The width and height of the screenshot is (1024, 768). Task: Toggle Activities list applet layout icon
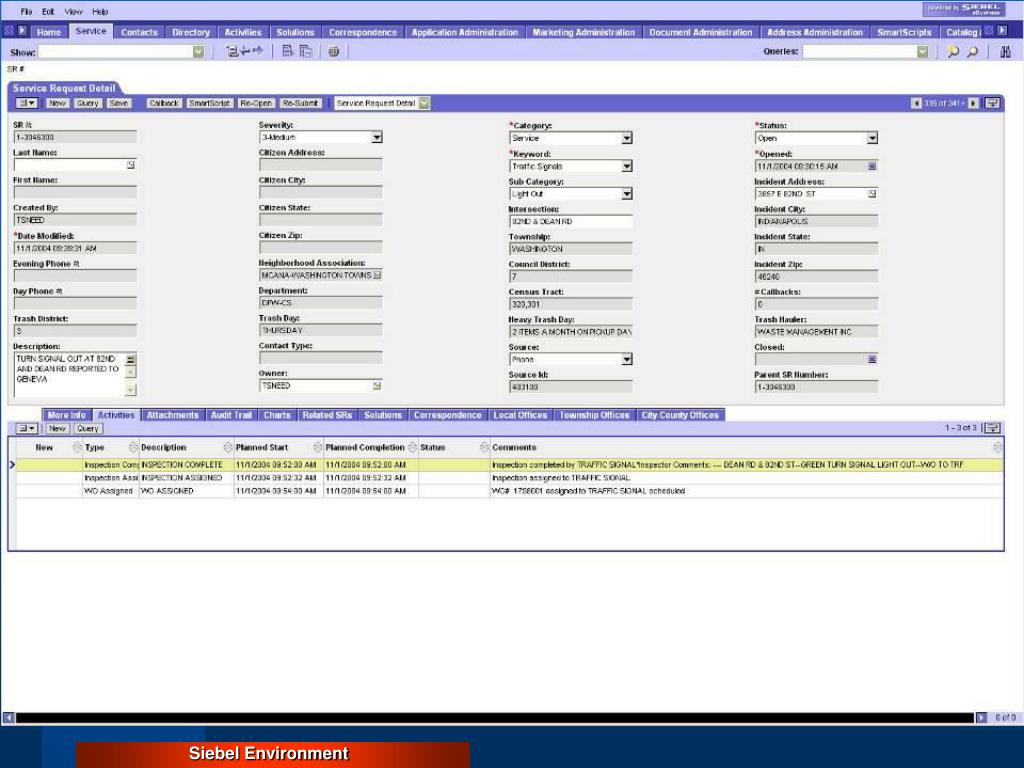tap(993, 428)
